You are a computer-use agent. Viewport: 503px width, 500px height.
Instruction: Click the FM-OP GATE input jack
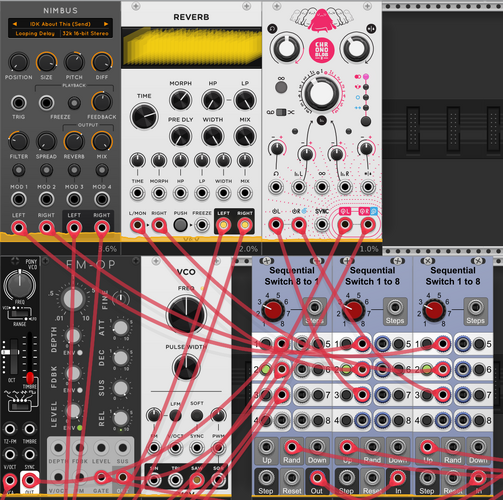tap(101, 477)
